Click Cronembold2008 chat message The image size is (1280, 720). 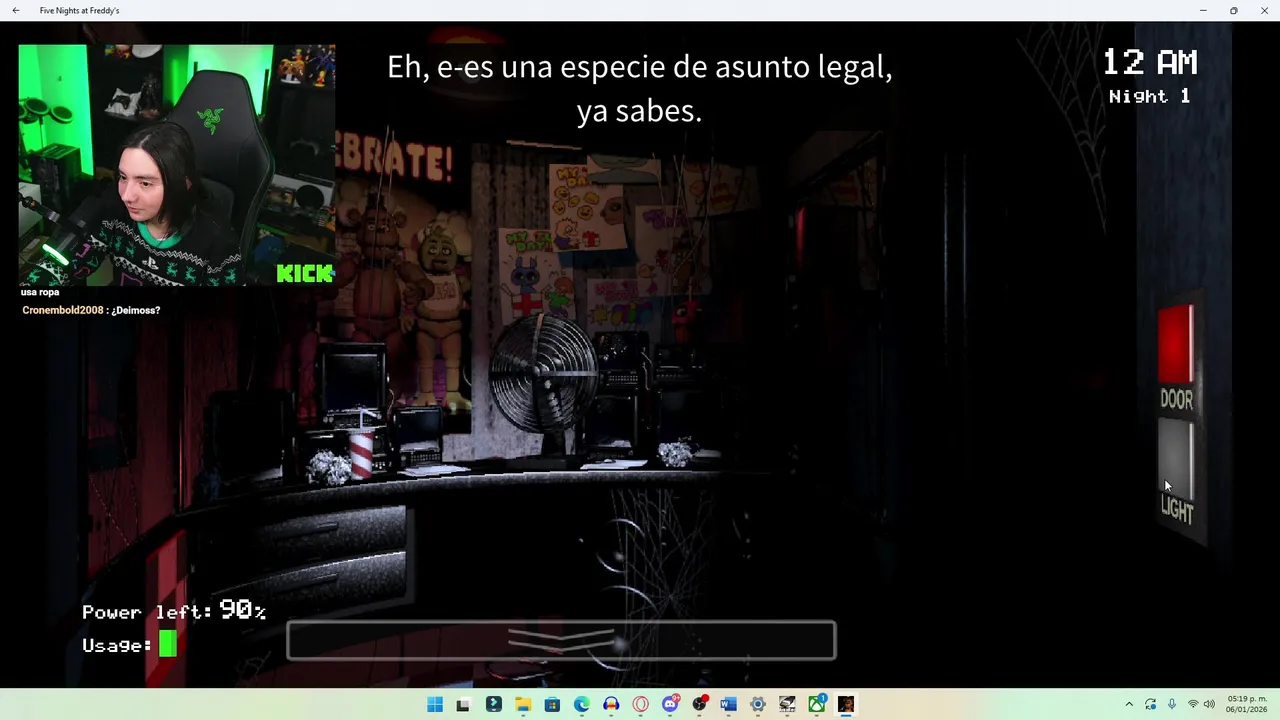pyautogui.click(x=91, y=310)
